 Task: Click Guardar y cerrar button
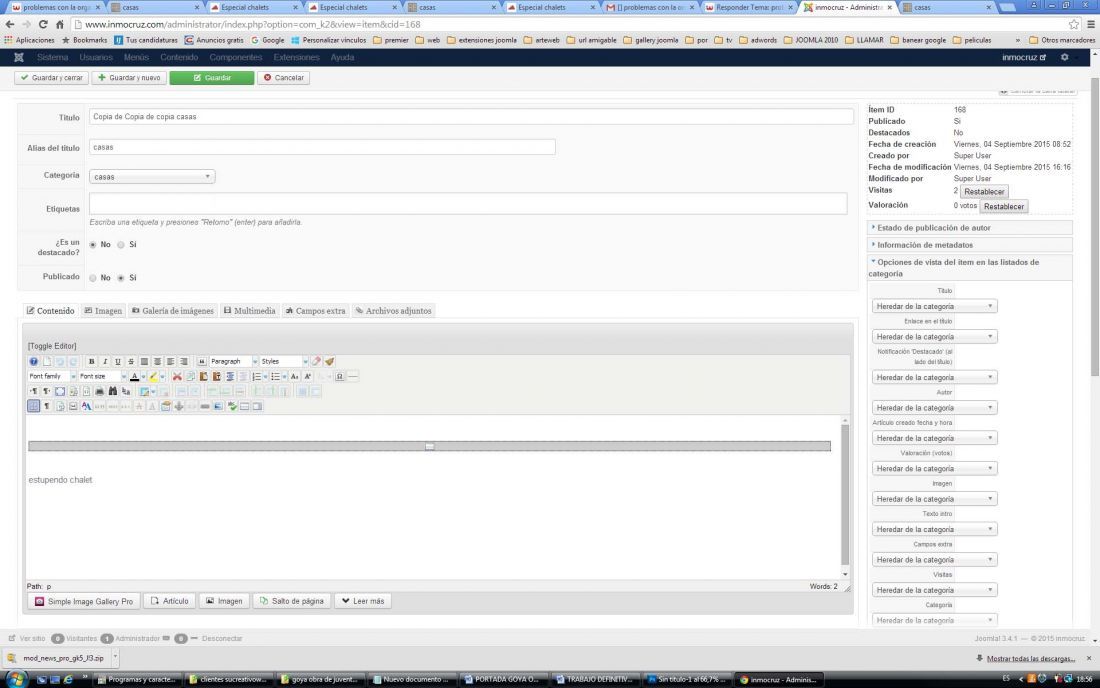pyautogui.click(x=51, y=78)
